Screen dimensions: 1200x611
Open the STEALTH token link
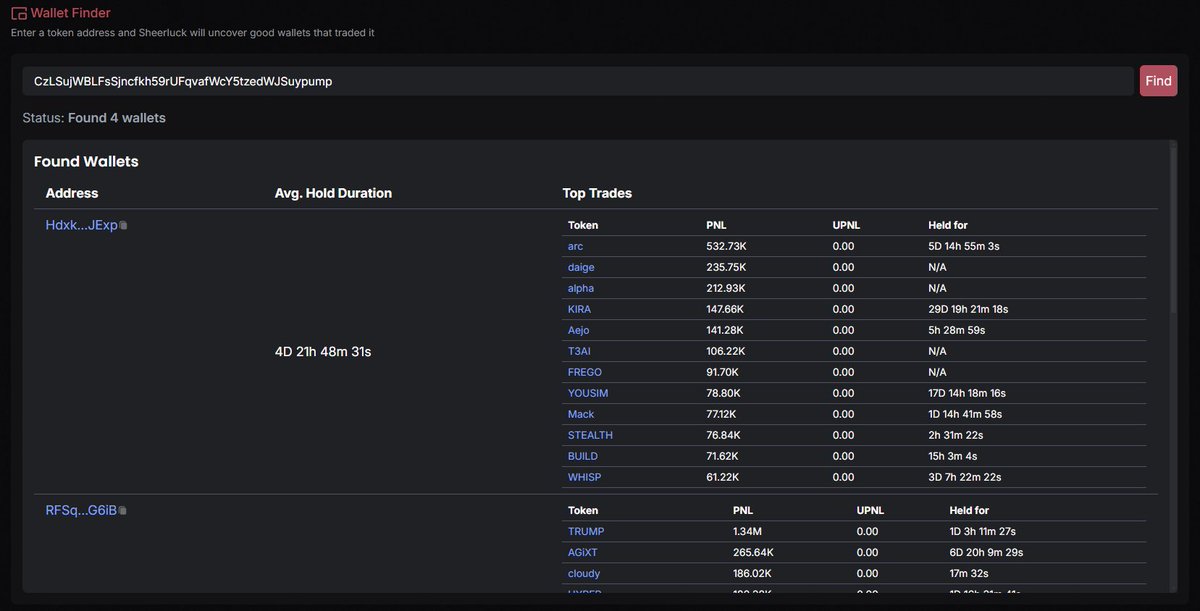point(590,435)
